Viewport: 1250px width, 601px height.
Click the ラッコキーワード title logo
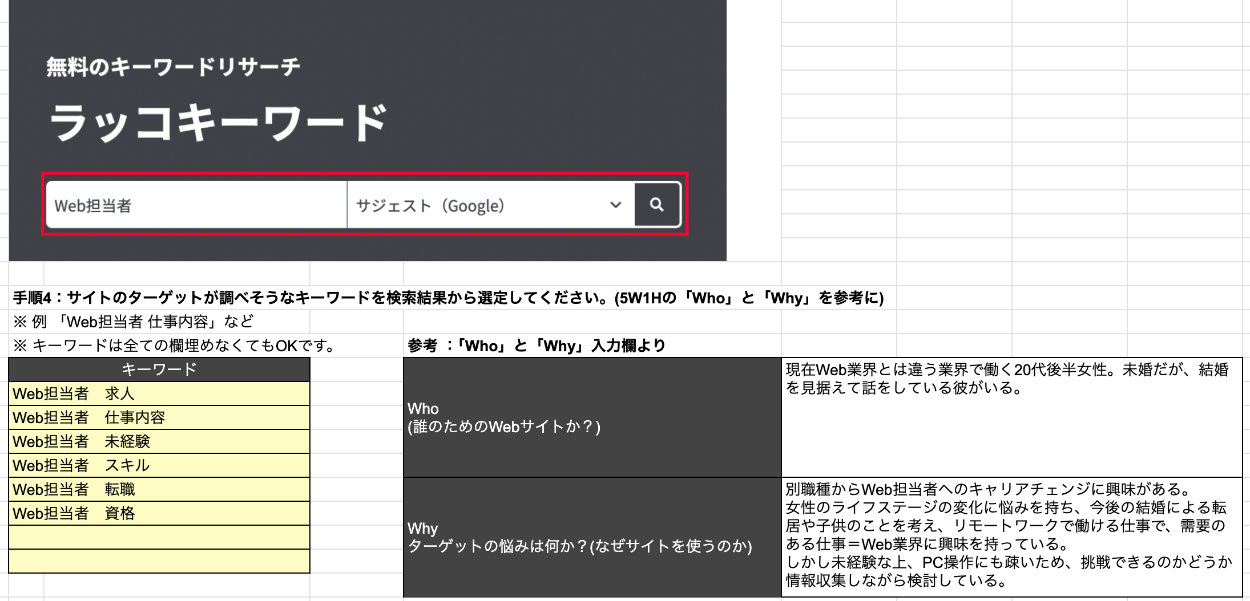coord(218,123)
